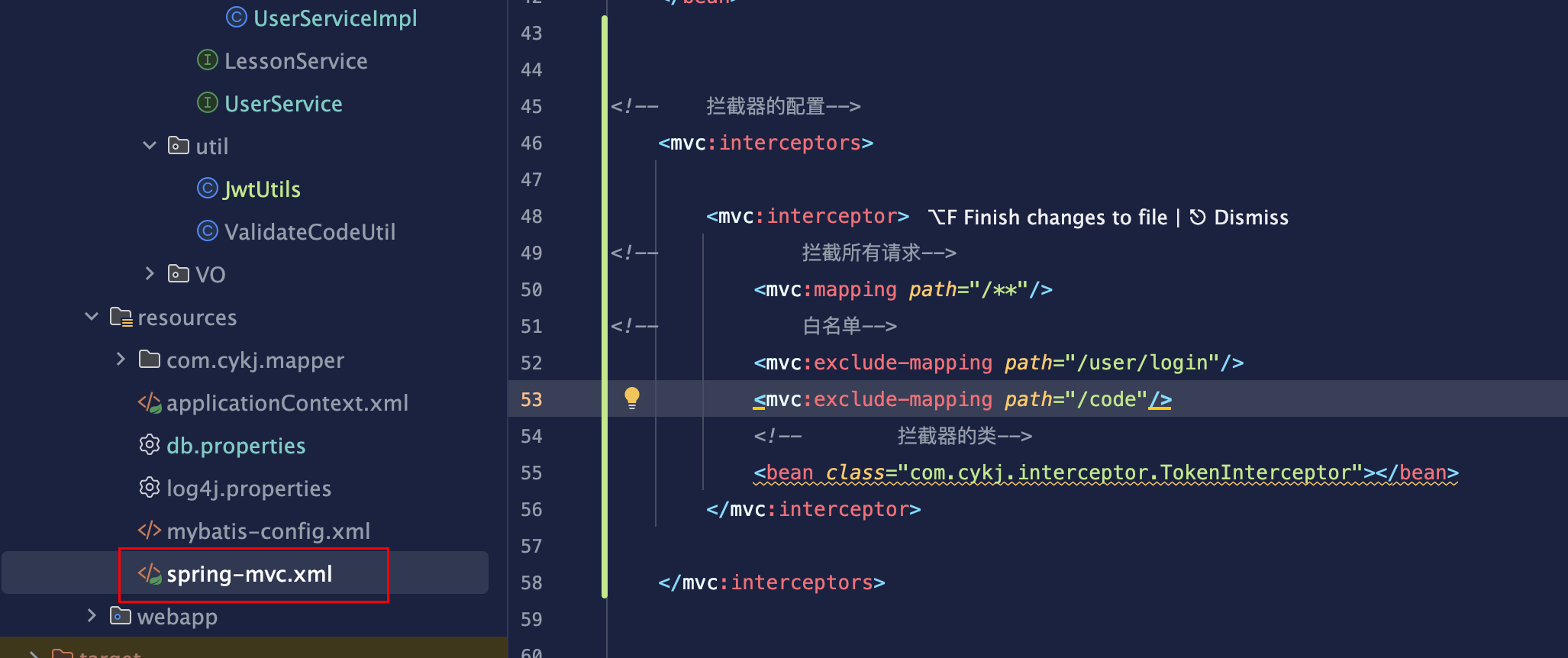This screenshot has height=658, width=1568.
Task: Click the 白名单 comment text
Action: [x=831, y=326]
